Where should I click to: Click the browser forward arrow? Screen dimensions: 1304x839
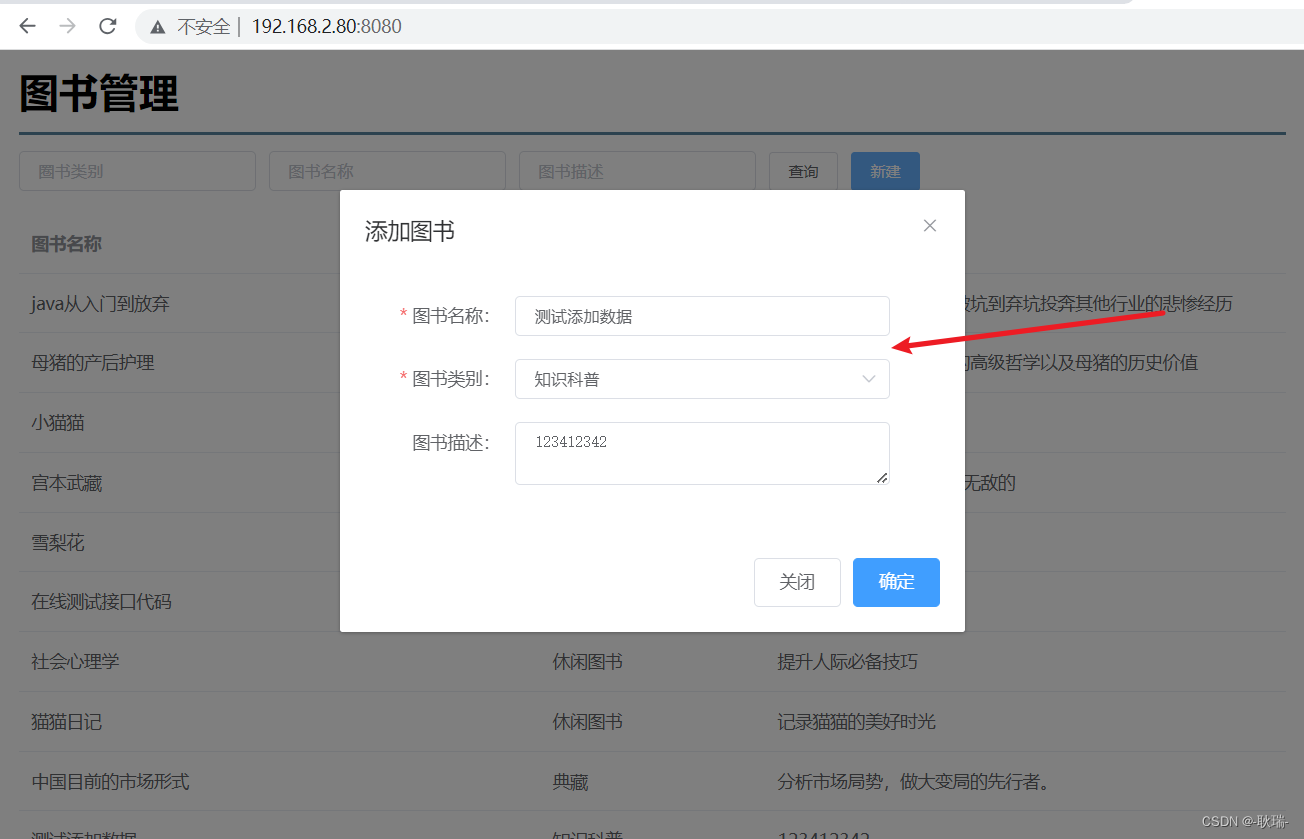[x=67, y=26]
